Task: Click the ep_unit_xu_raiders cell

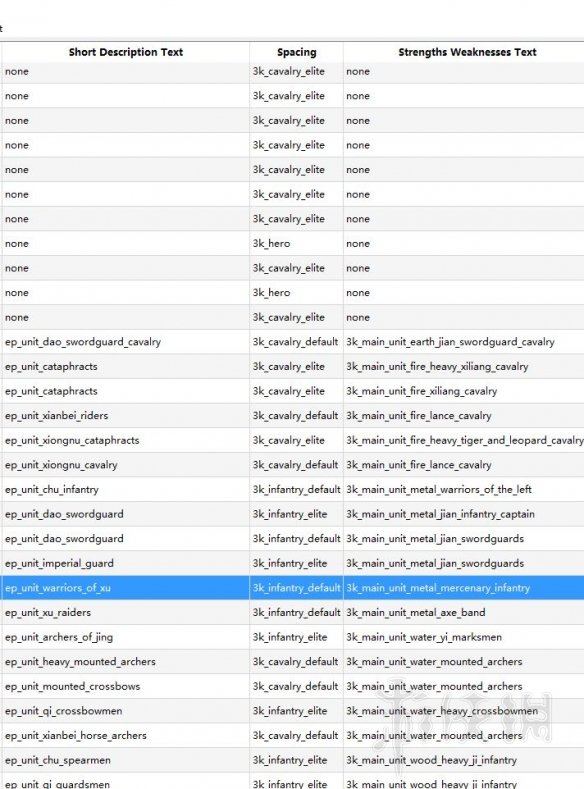Action: (125, 612)
